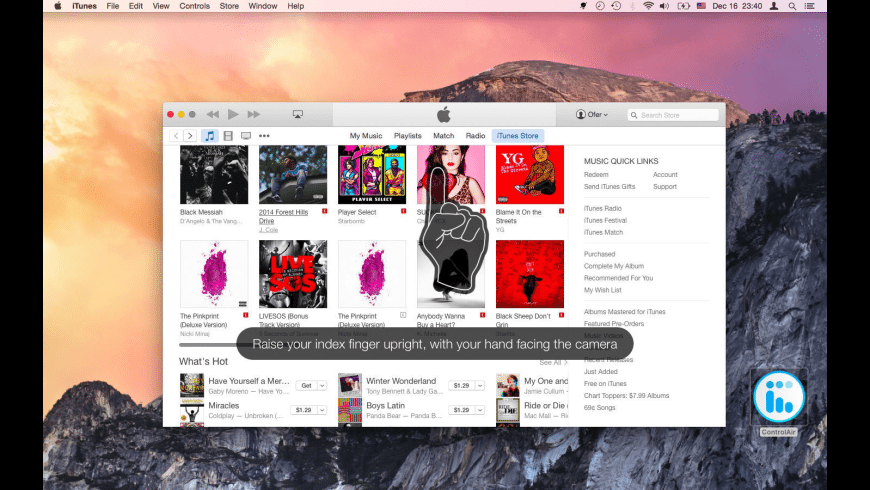Open the 69¢ Songs link
The width and height of the screenshot is (870, 490).
click(599, 408)
